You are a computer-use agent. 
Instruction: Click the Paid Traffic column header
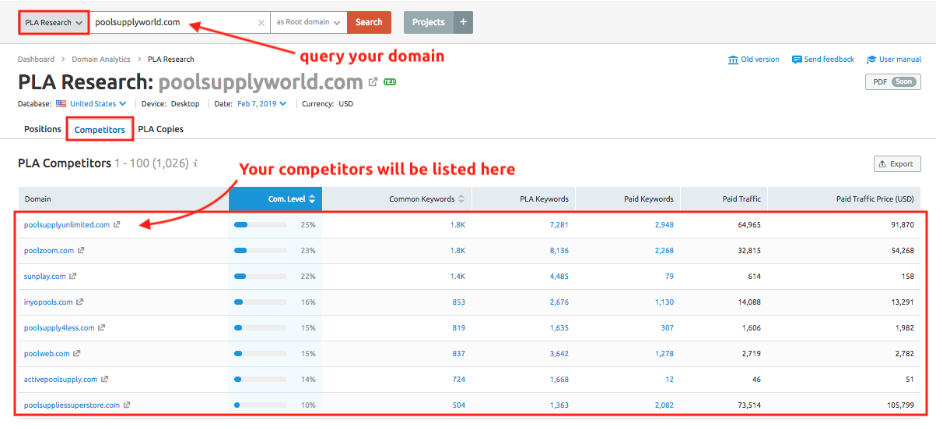point(725,199)
